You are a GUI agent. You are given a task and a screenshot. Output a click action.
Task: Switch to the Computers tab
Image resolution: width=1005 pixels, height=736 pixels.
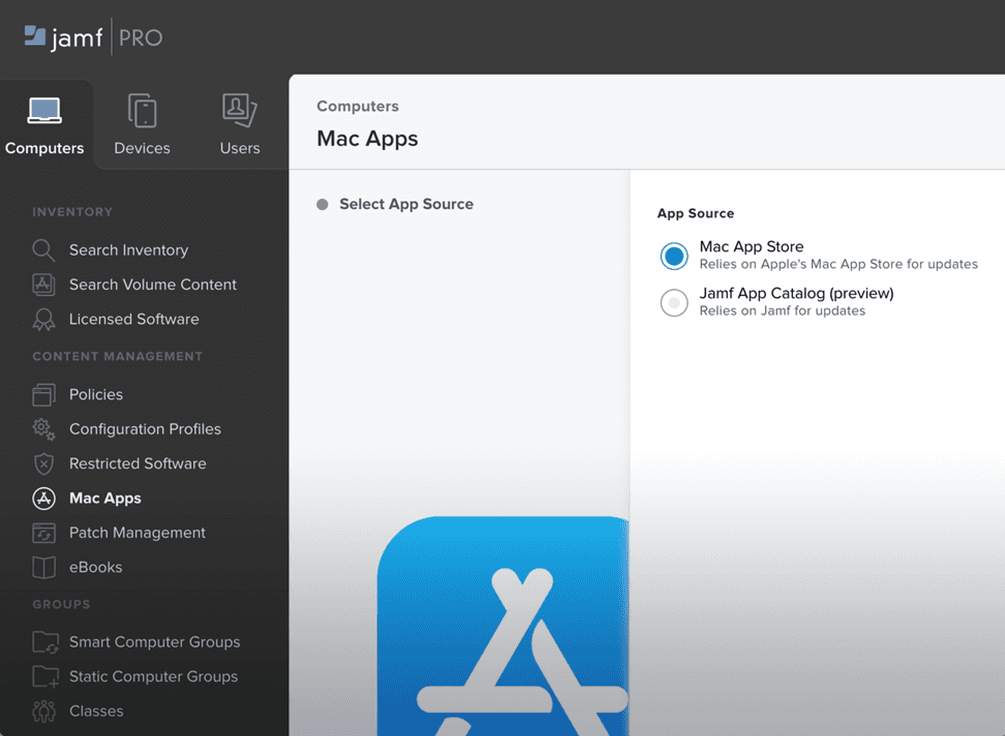[45, 126]
